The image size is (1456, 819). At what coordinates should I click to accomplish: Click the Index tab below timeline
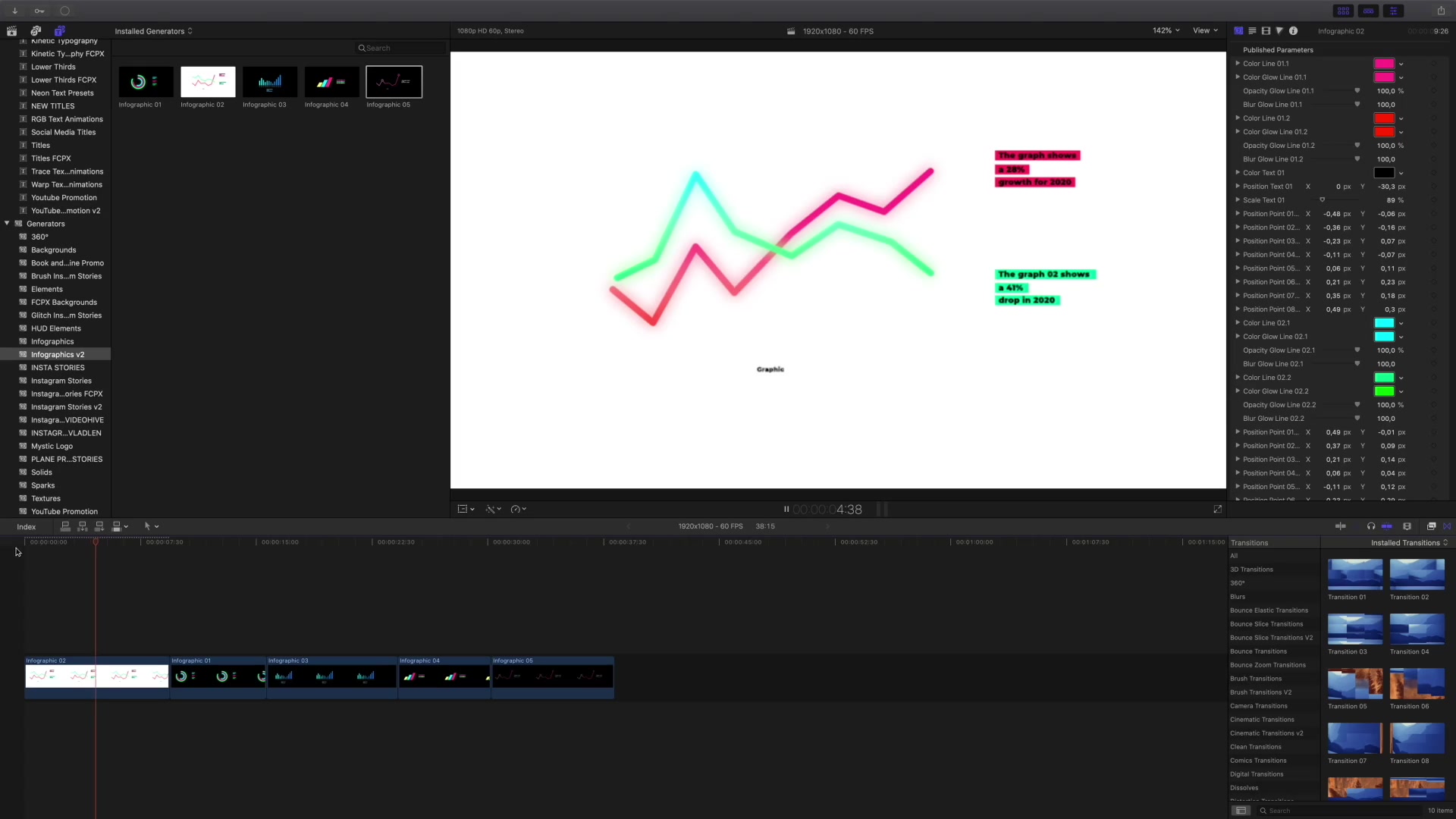point(26,526)
